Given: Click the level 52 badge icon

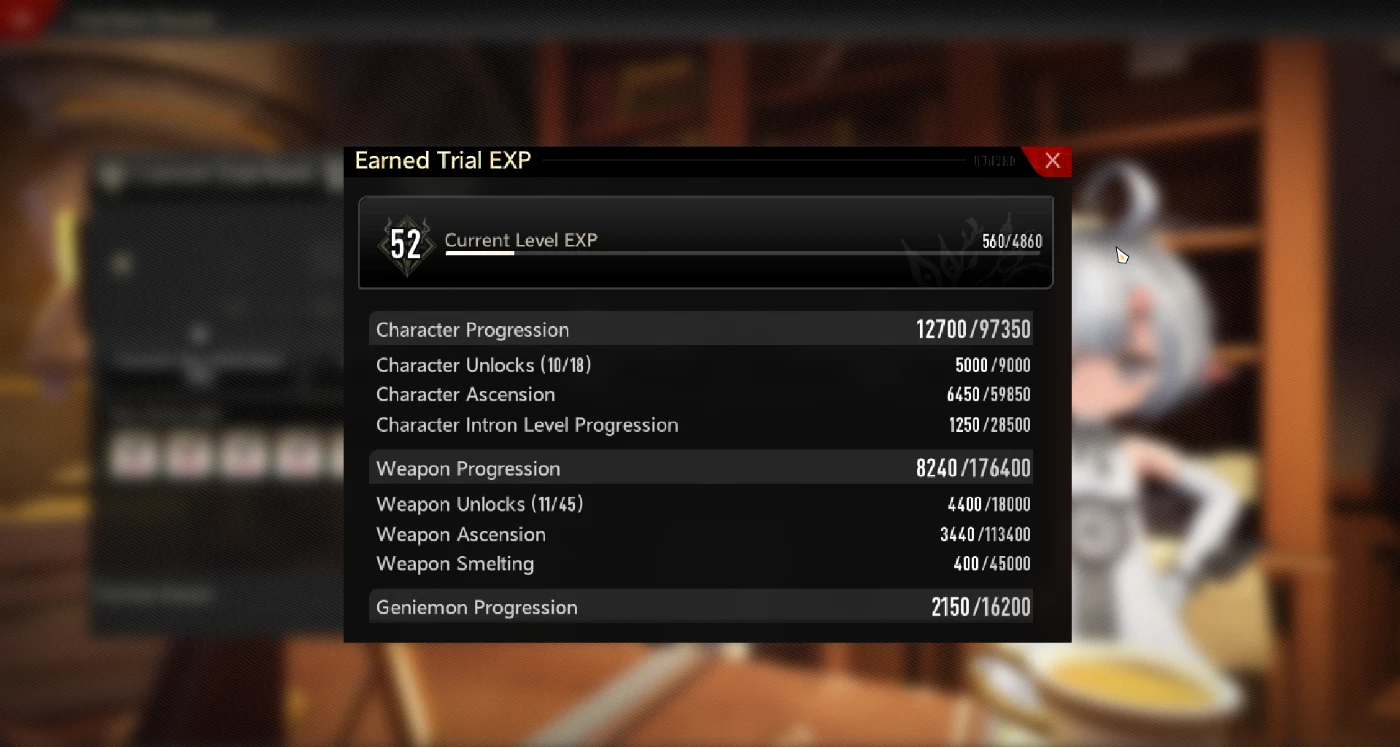Looking at the screenshot, I should coord(405,243).
